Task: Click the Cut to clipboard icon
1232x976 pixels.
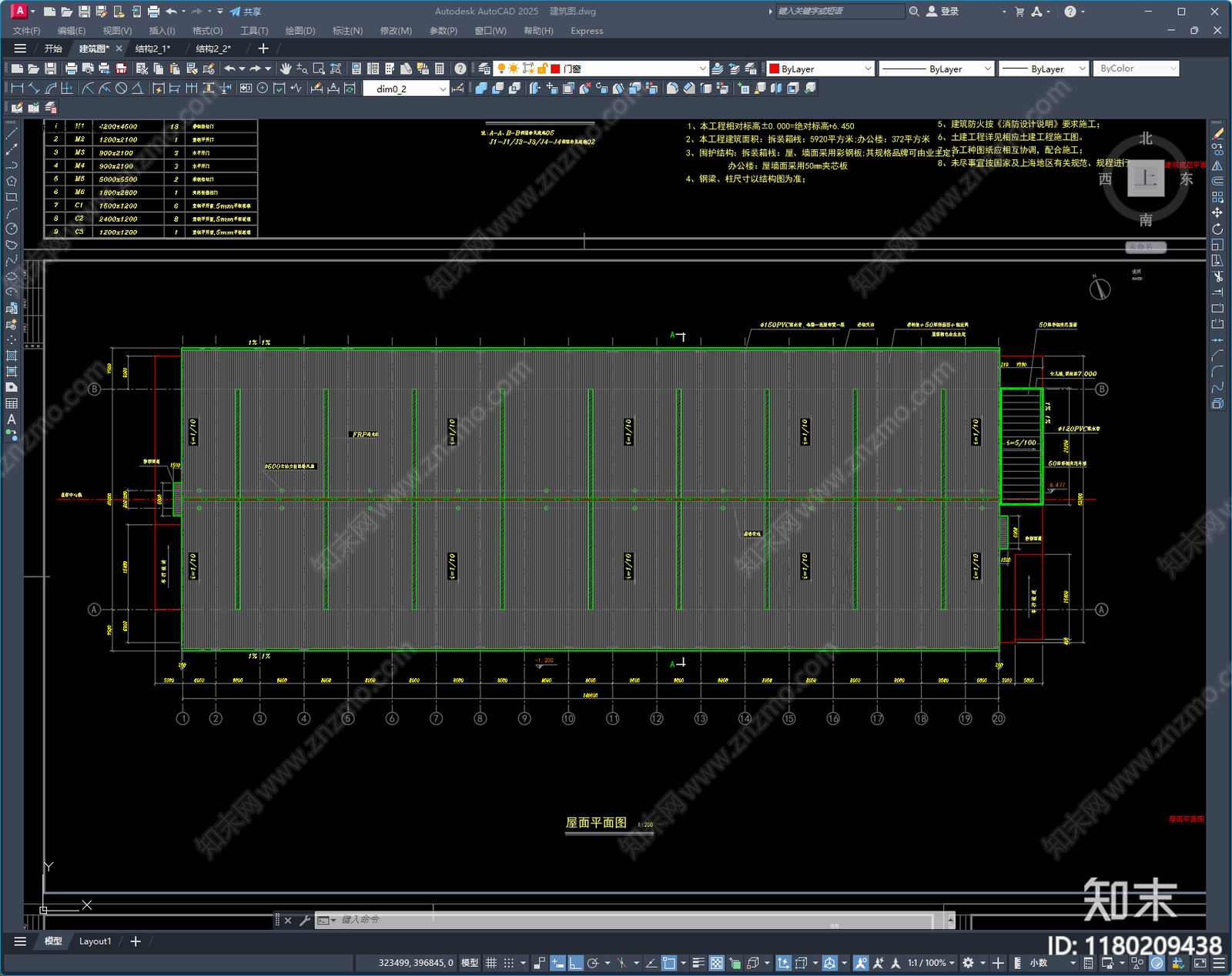Action: point(142,69)
